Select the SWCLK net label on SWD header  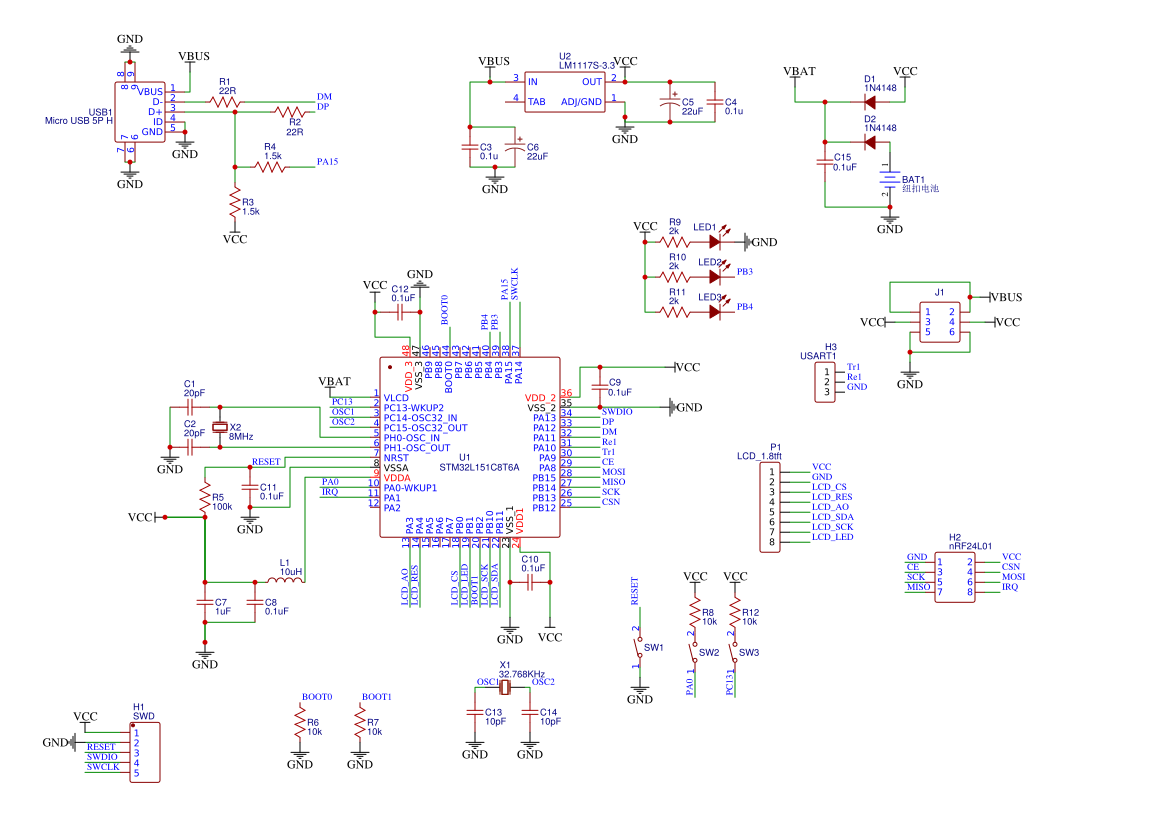[x=103, y=767]
